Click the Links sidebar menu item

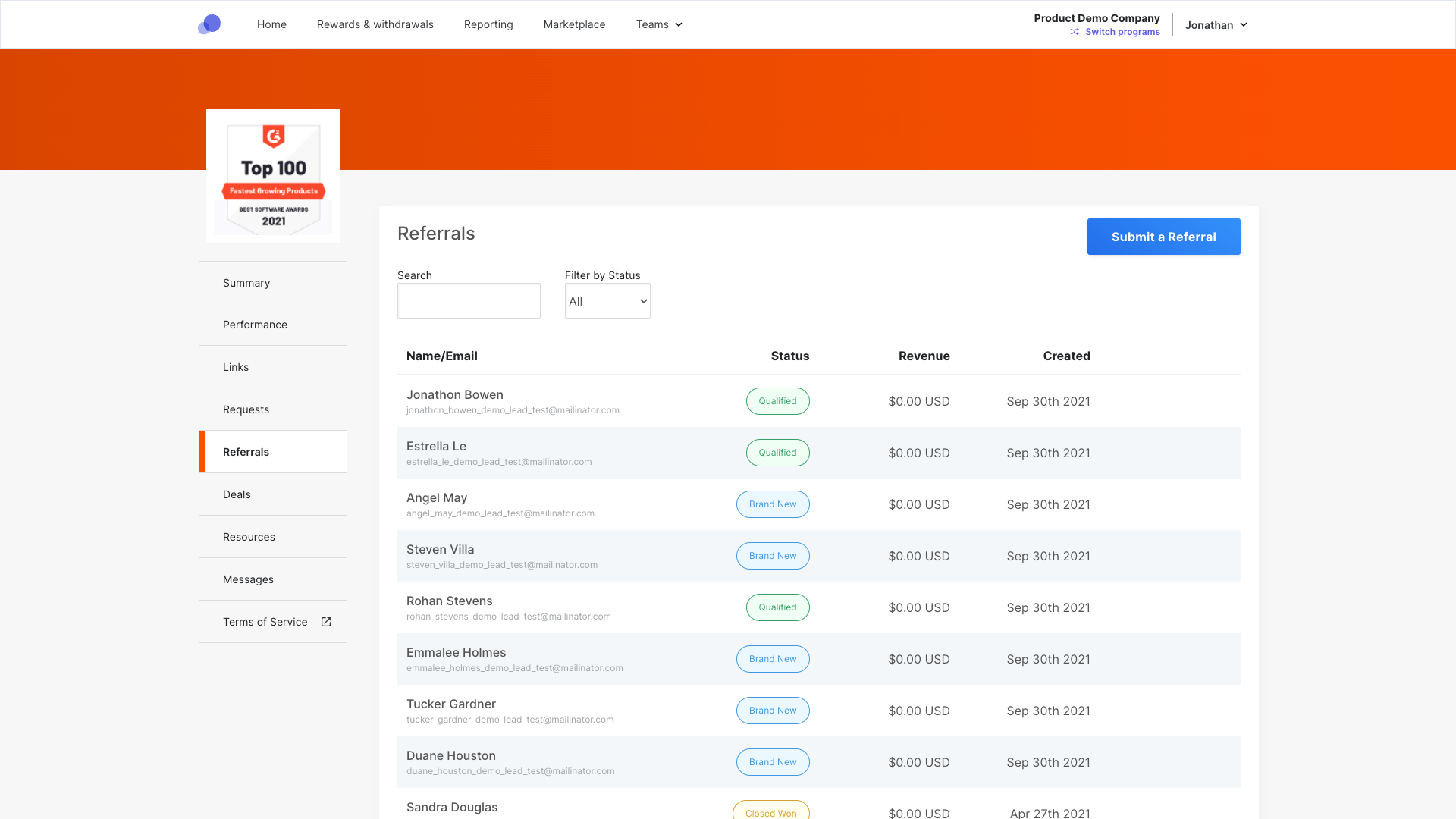click(x=235, y=366)
